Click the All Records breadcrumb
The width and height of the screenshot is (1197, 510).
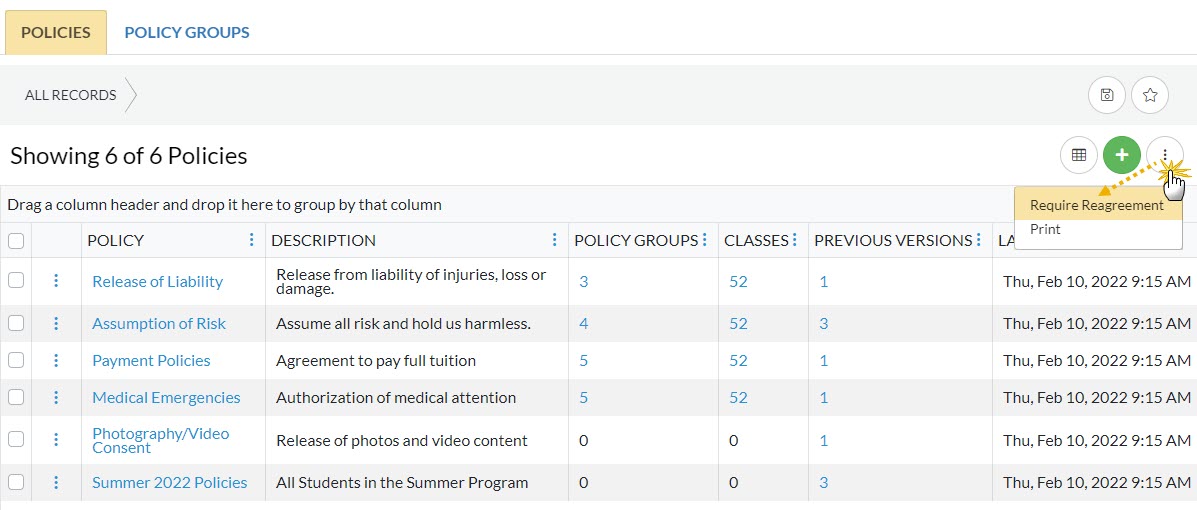click(71, 95)
